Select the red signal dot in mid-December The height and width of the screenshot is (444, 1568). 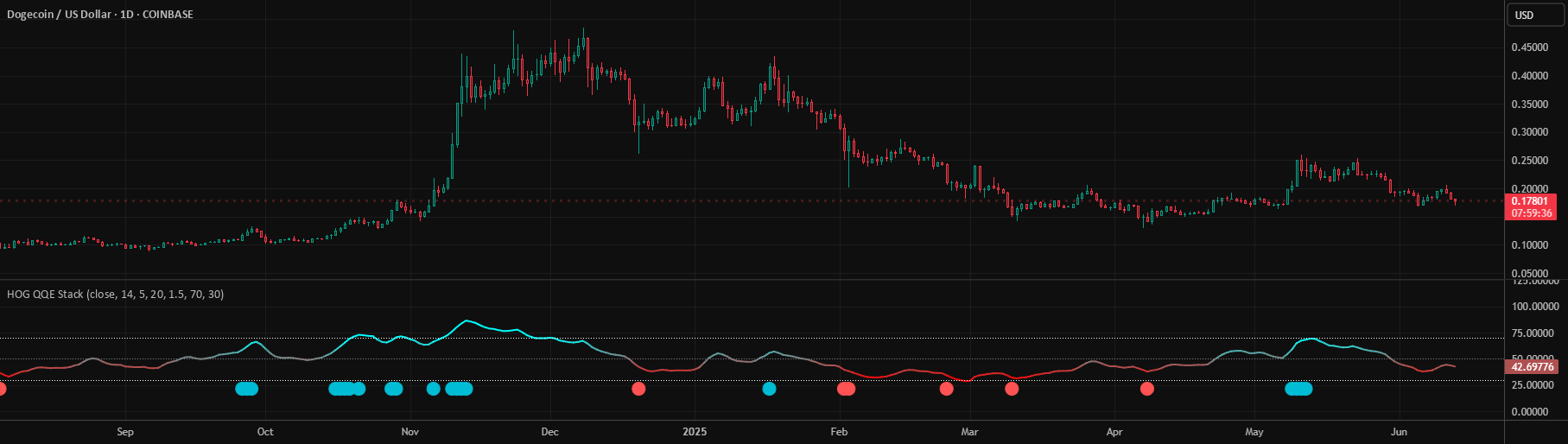(x=638, y=389)
